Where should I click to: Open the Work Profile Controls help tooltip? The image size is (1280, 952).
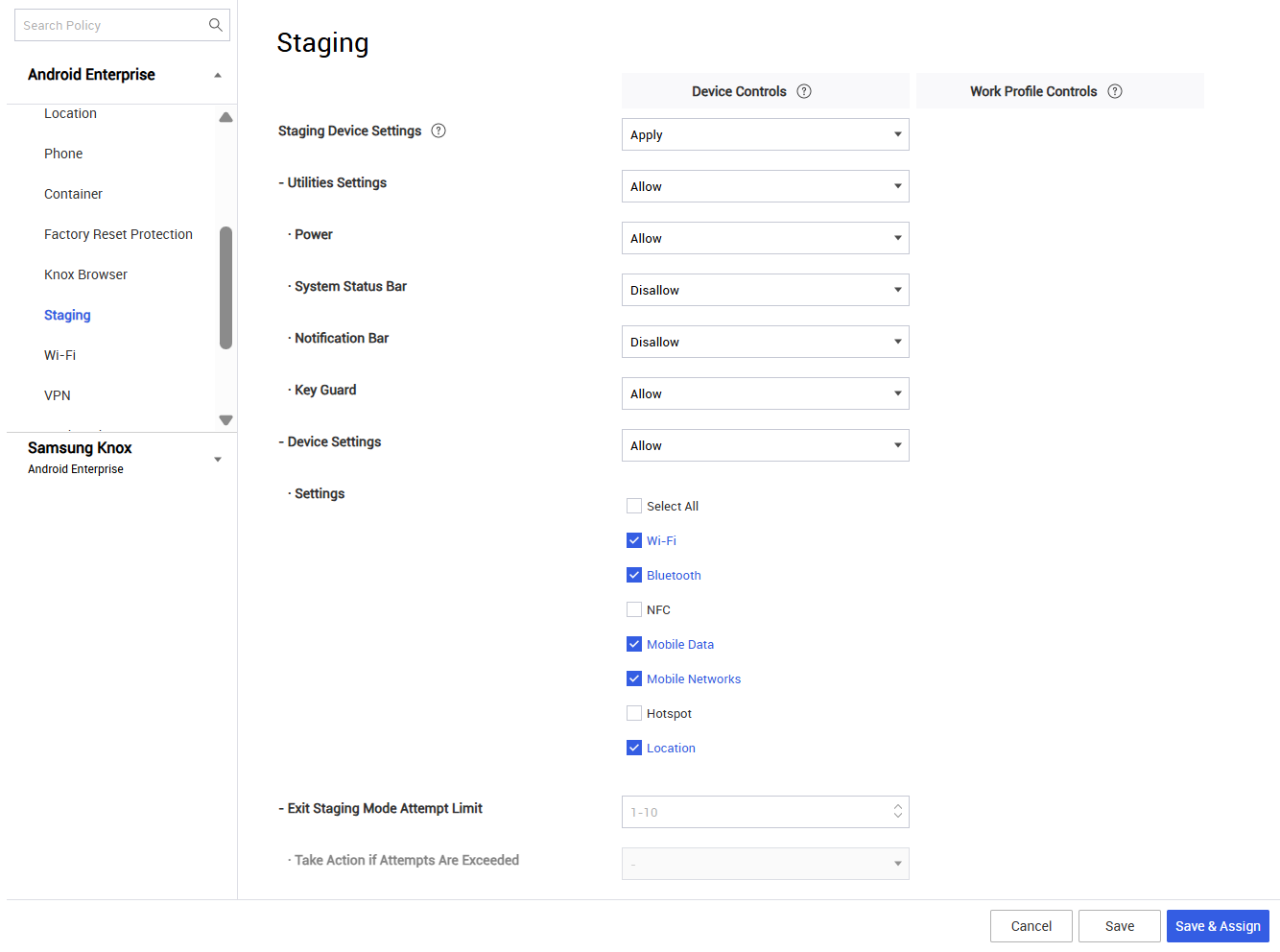point(1114,90)
